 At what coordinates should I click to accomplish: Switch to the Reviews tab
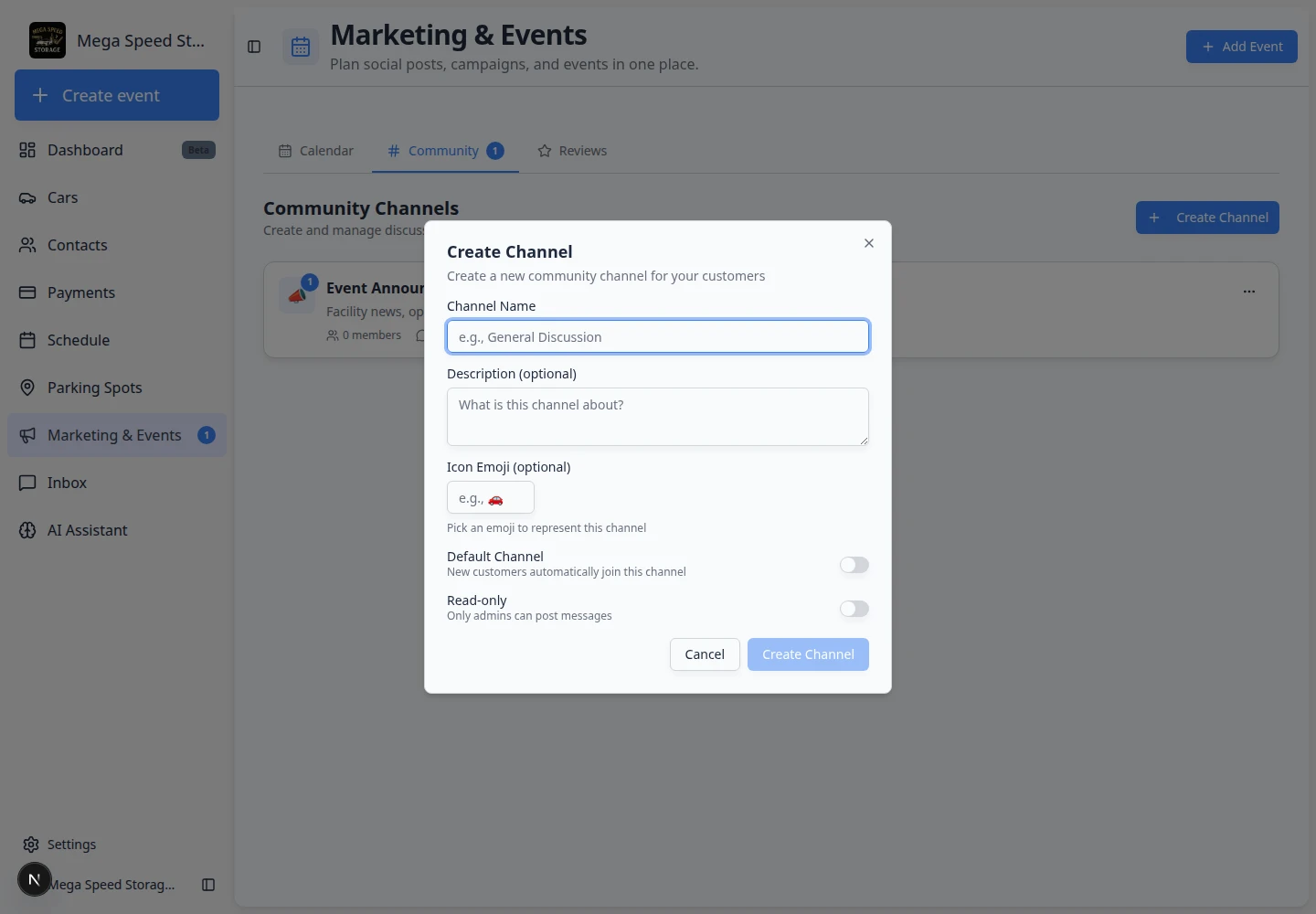click(x=572, y=151)
